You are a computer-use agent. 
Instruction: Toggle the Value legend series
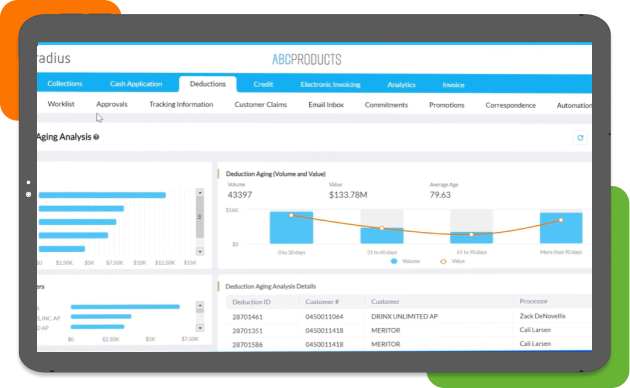coord(452,261)
